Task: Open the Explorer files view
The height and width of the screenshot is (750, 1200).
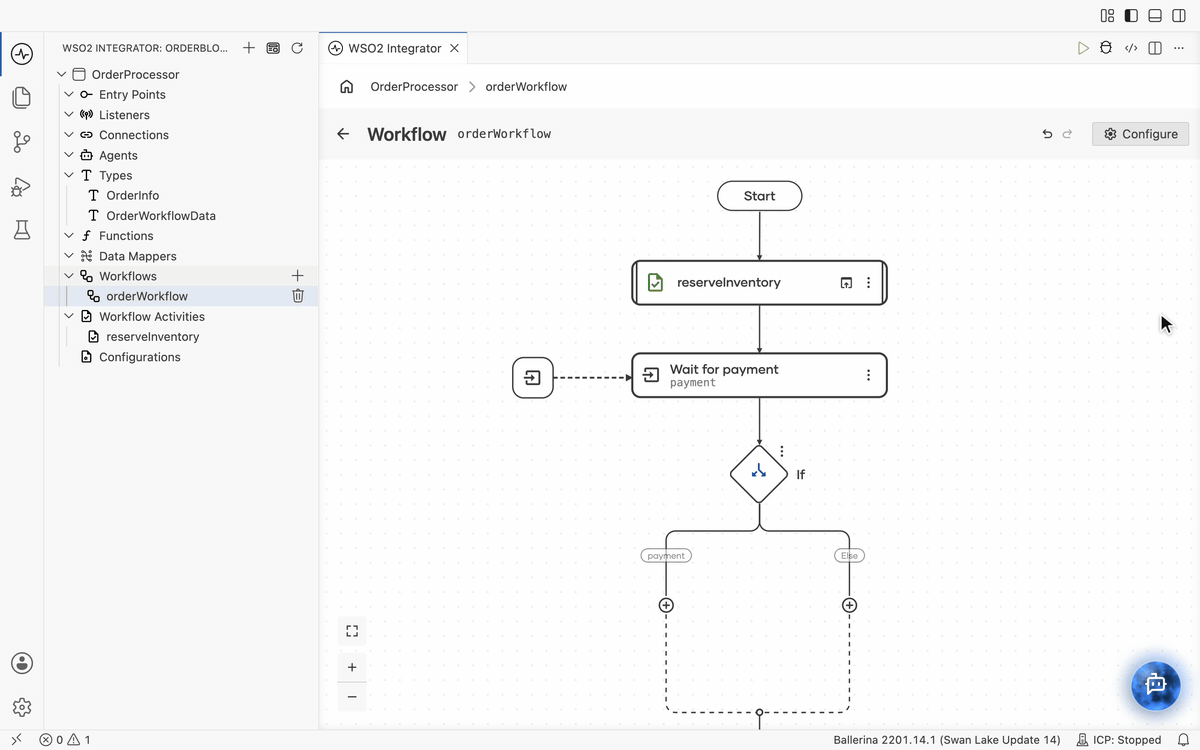Action: 22,97
